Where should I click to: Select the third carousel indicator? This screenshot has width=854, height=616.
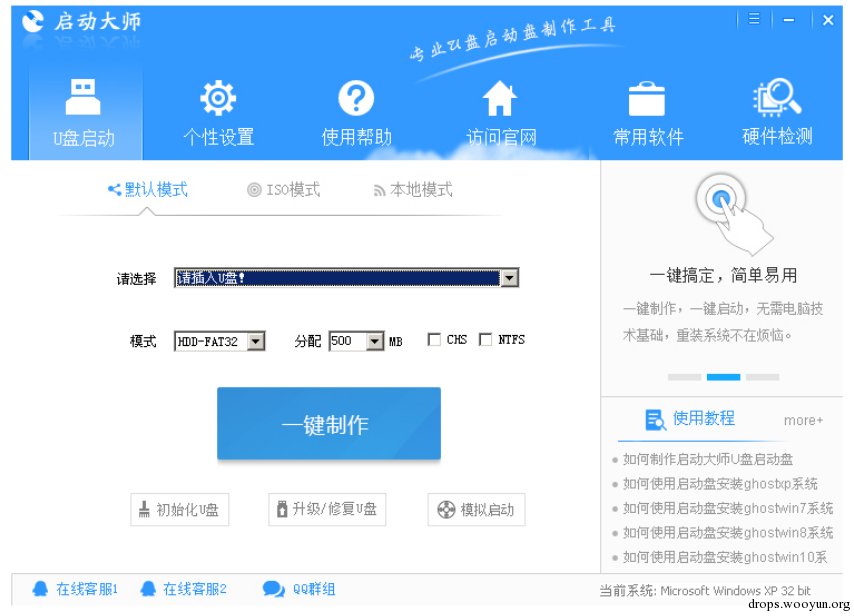(x=762, y=377)
